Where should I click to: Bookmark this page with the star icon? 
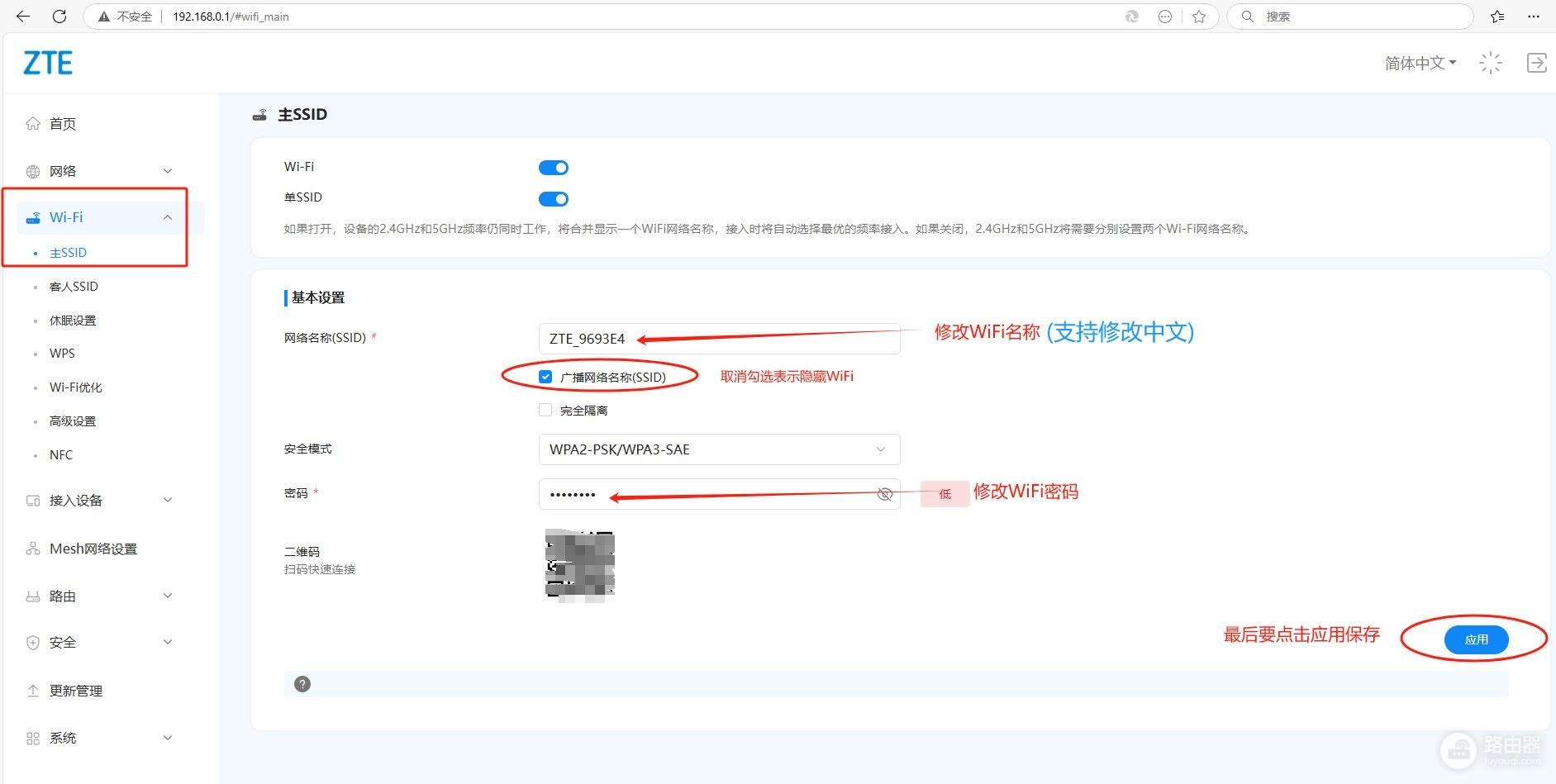pos(1199,17)
